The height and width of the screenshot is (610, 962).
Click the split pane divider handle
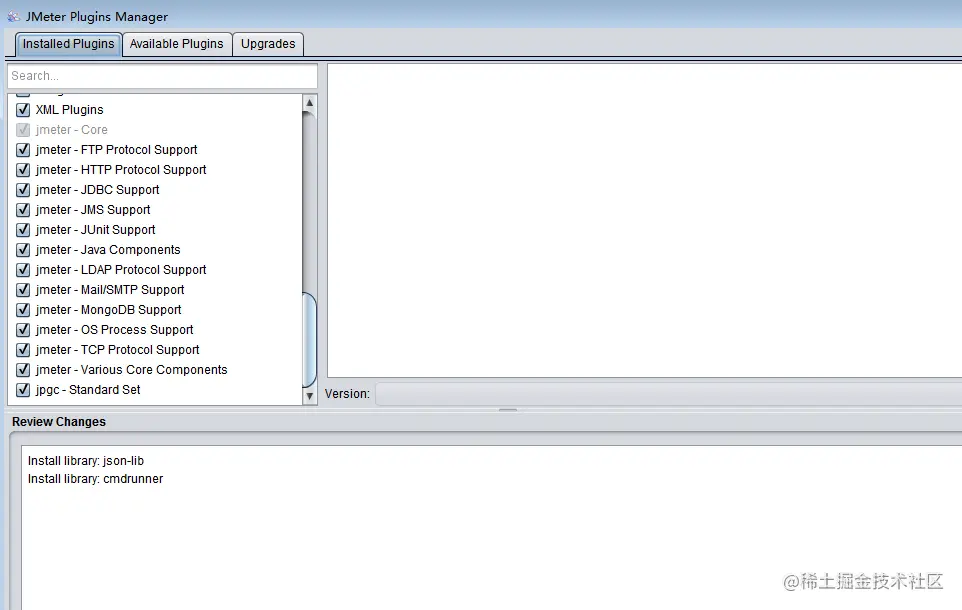507,409
